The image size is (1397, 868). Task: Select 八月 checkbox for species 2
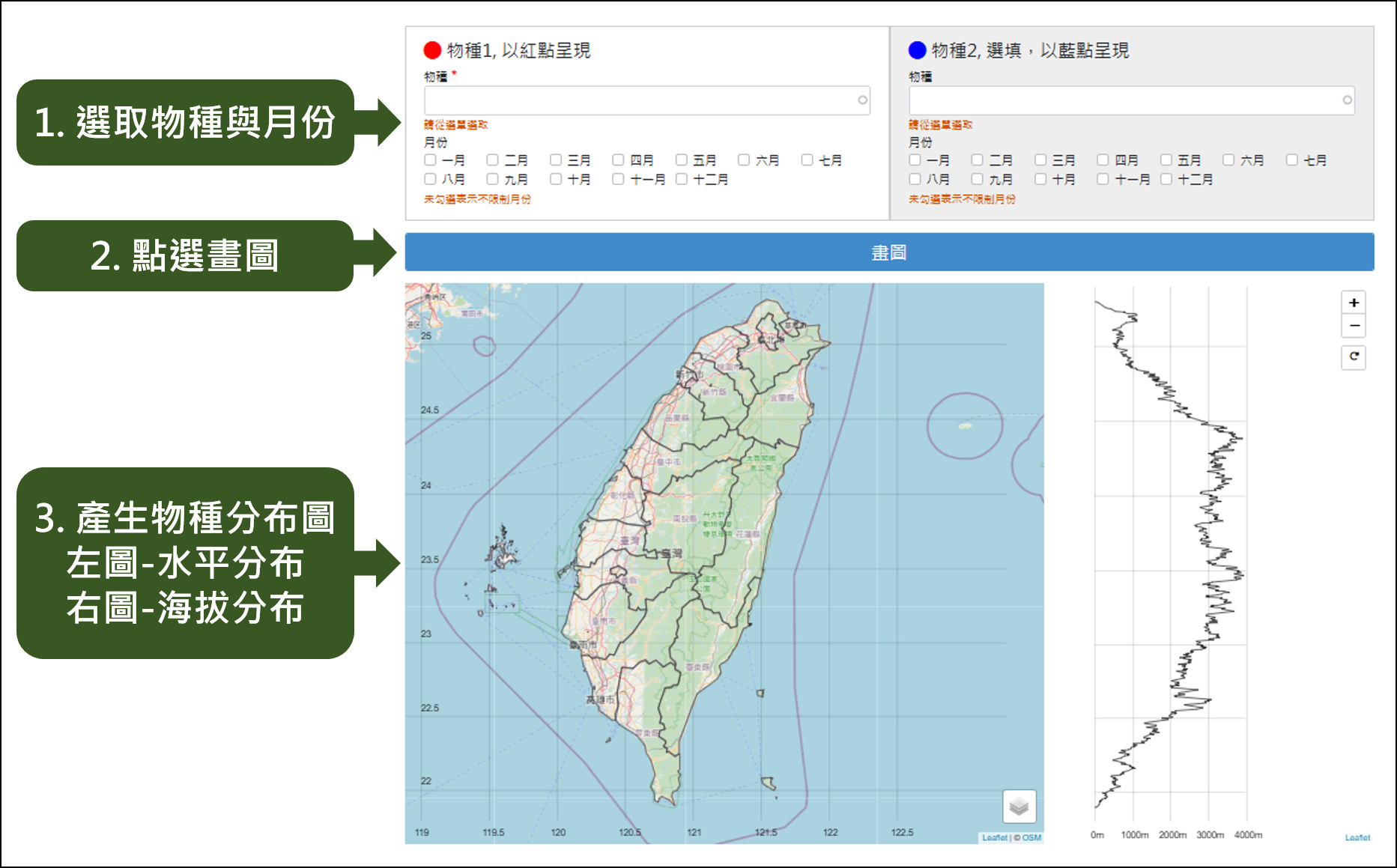pyautogui.click(x=915, y=179)
